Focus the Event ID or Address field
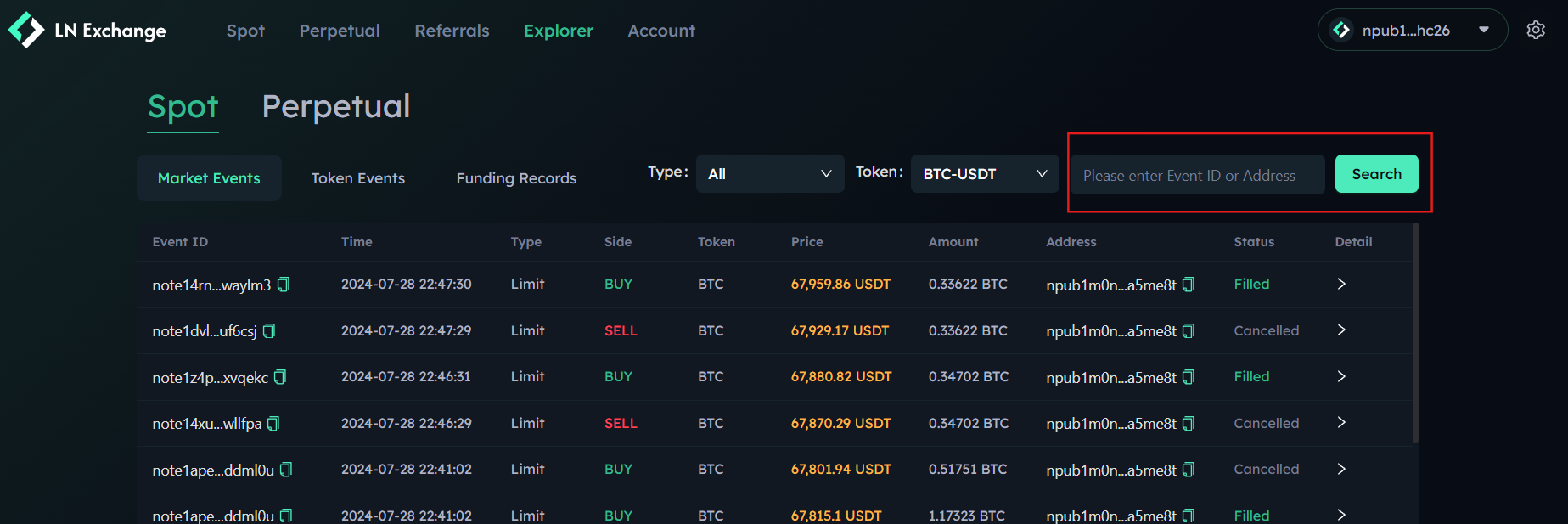 (x=1197, y=175)
